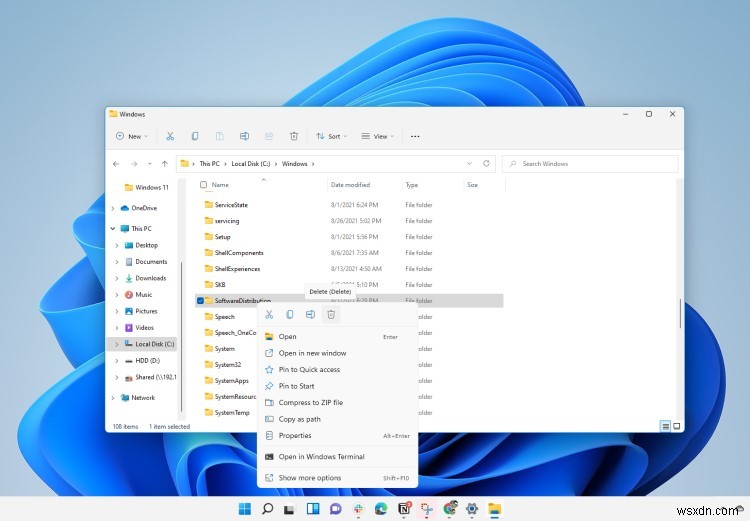Click the Cut scissors icon in context menu

pyautogui.click(x=269, y=314)
